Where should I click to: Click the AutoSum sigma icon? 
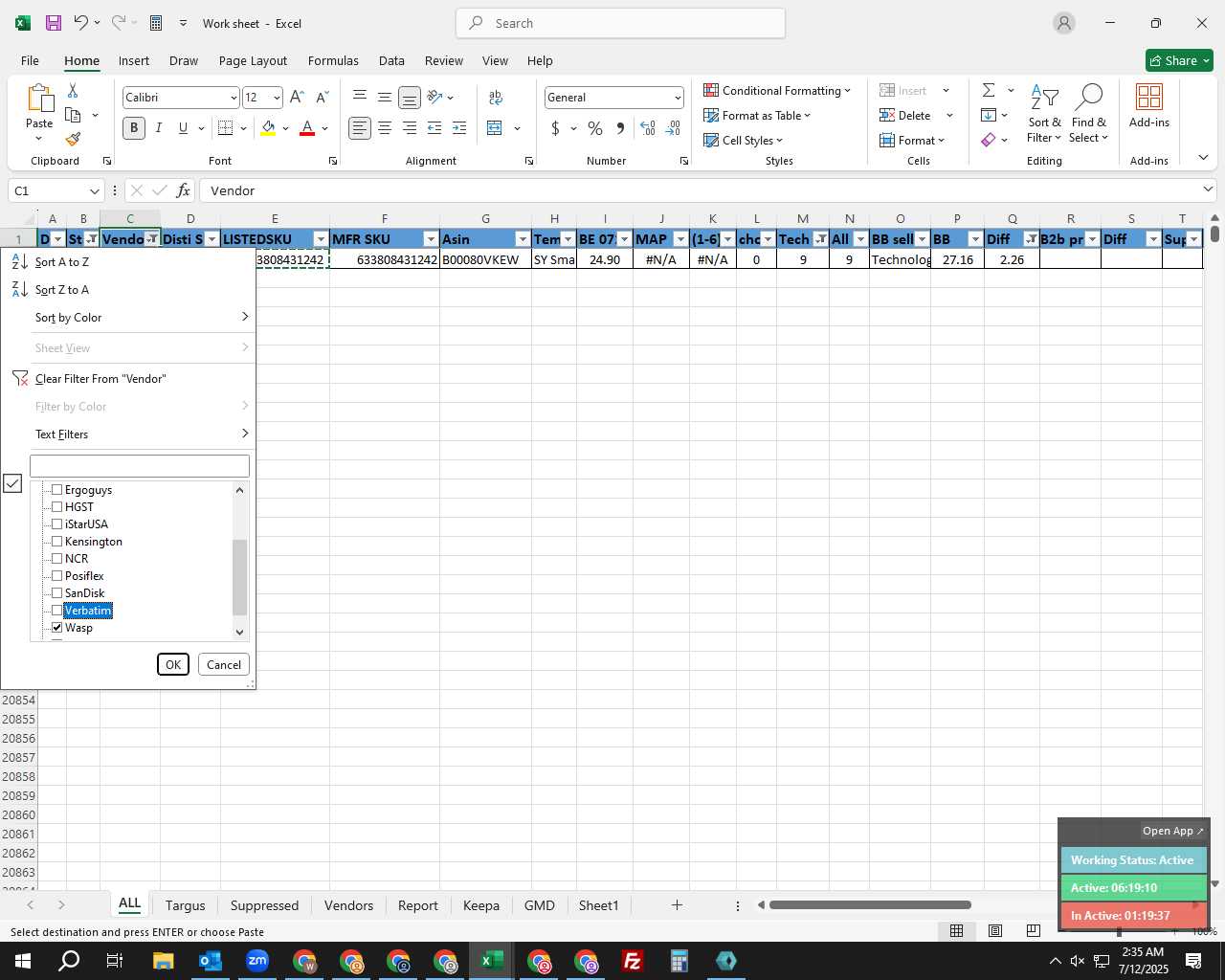pos(989,90)
